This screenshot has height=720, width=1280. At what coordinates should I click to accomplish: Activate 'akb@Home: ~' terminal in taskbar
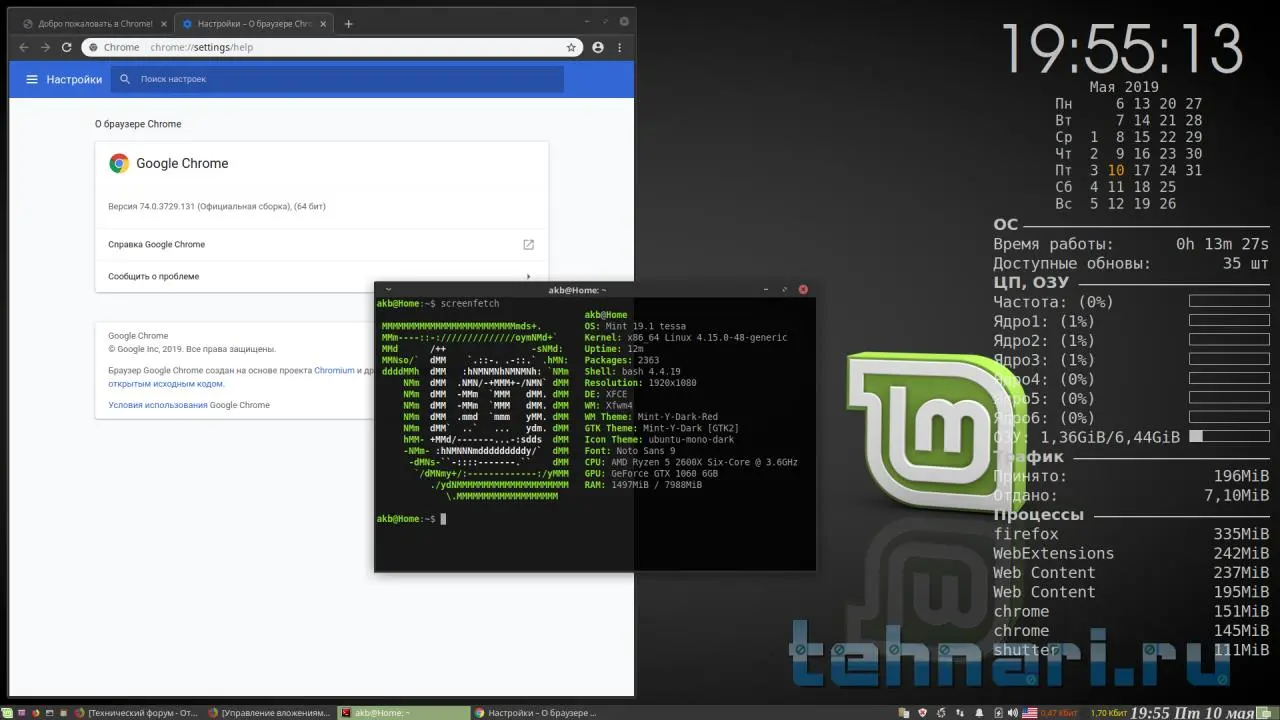(x=403, y=713)
